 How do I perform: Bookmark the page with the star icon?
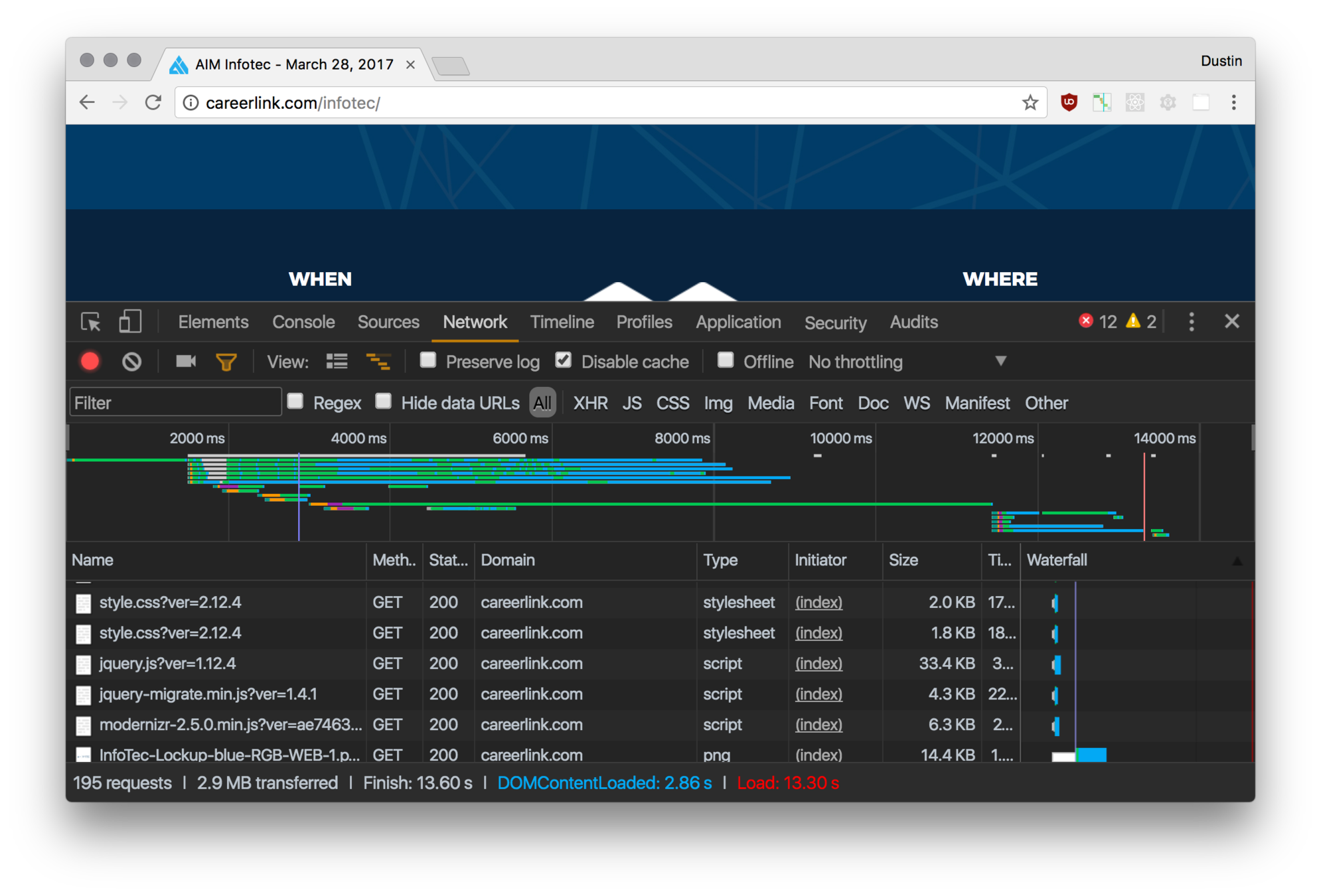pyautogui.click(x=1030, y=103)
